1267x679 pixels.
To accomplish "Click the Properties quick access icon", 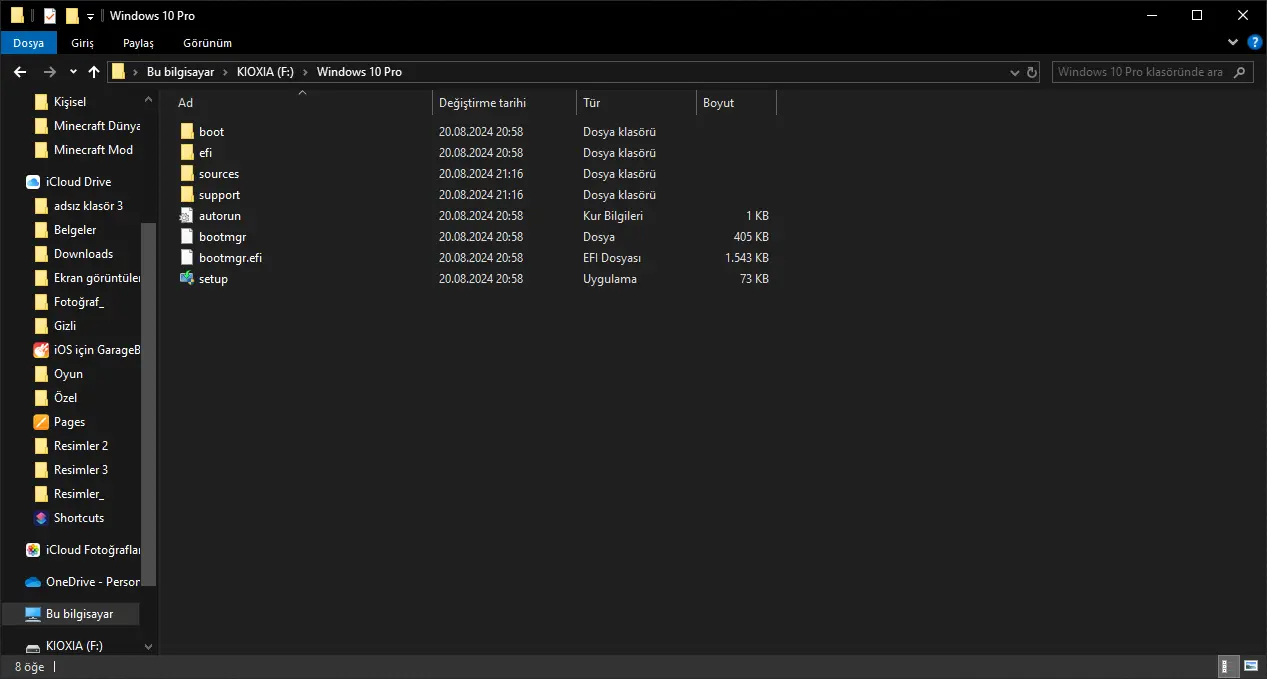I will [50, 16].
